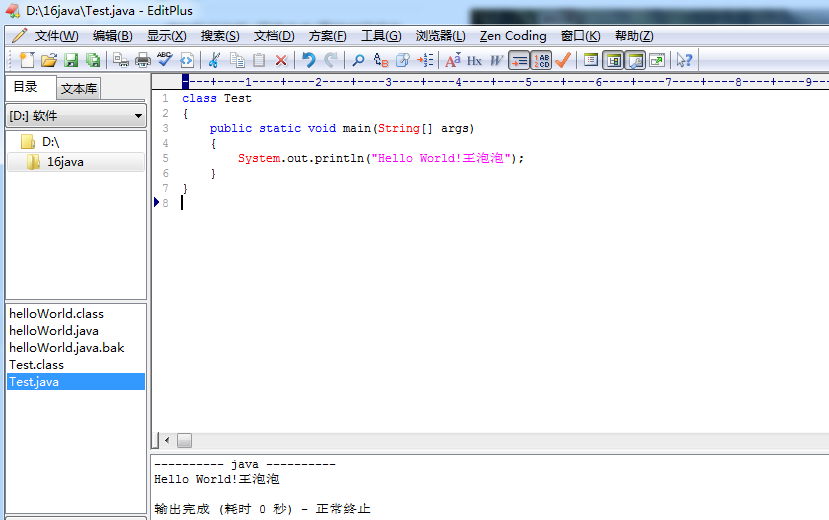The height and width of the screenshot is (520, 829).
Task: Toggle the W word wrap icon
Action: (x=496, y=60)
